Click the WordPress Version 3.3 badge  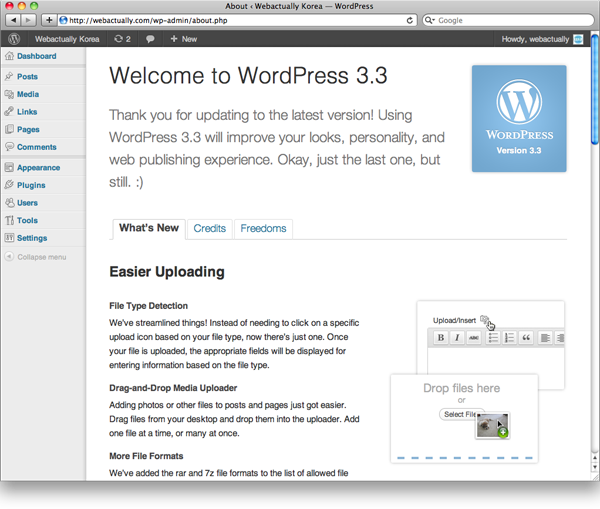click(x=519, y=118)
